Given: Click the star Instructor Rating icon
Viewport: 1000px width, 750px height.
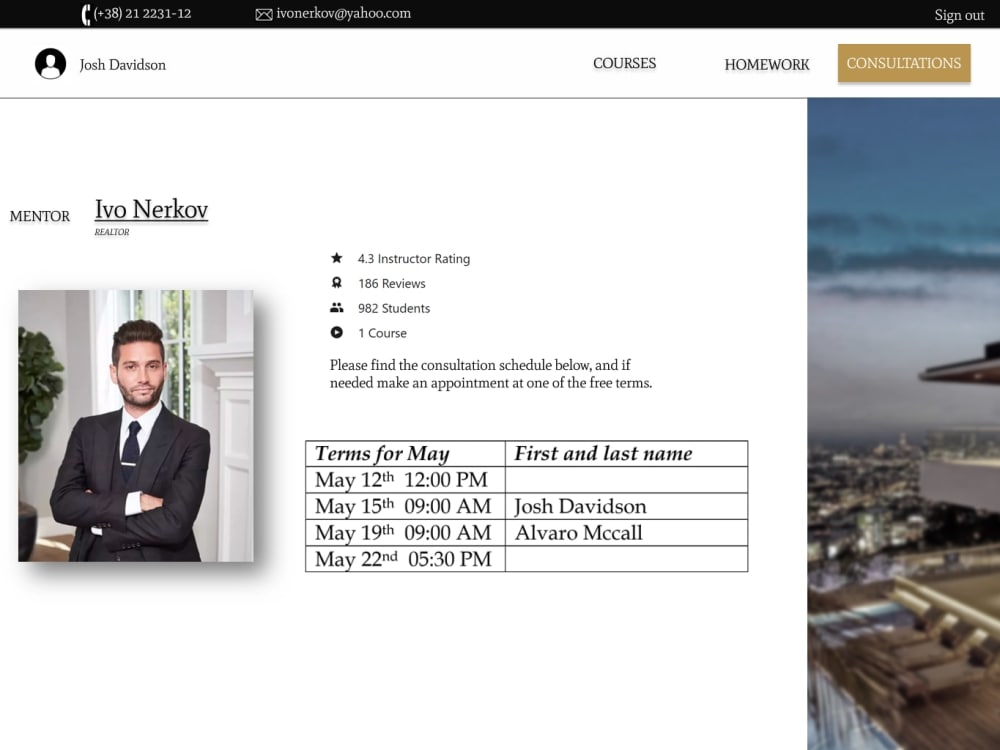Looking at the screenshot, I should [337, 258].
